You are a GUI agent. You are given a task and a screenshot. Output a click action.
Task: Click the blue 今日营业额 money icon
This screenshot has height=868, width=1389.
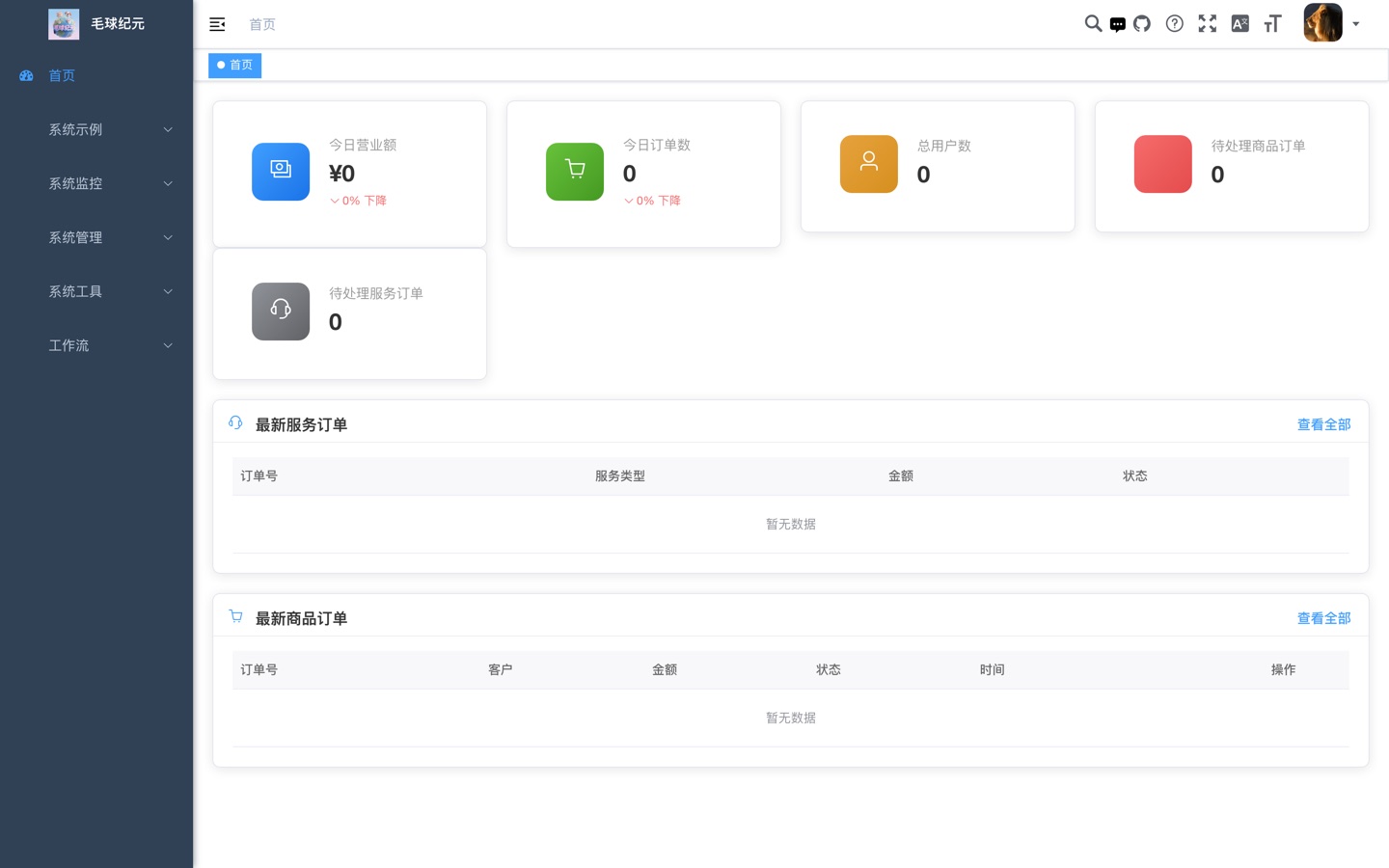(x=281, y=172)
